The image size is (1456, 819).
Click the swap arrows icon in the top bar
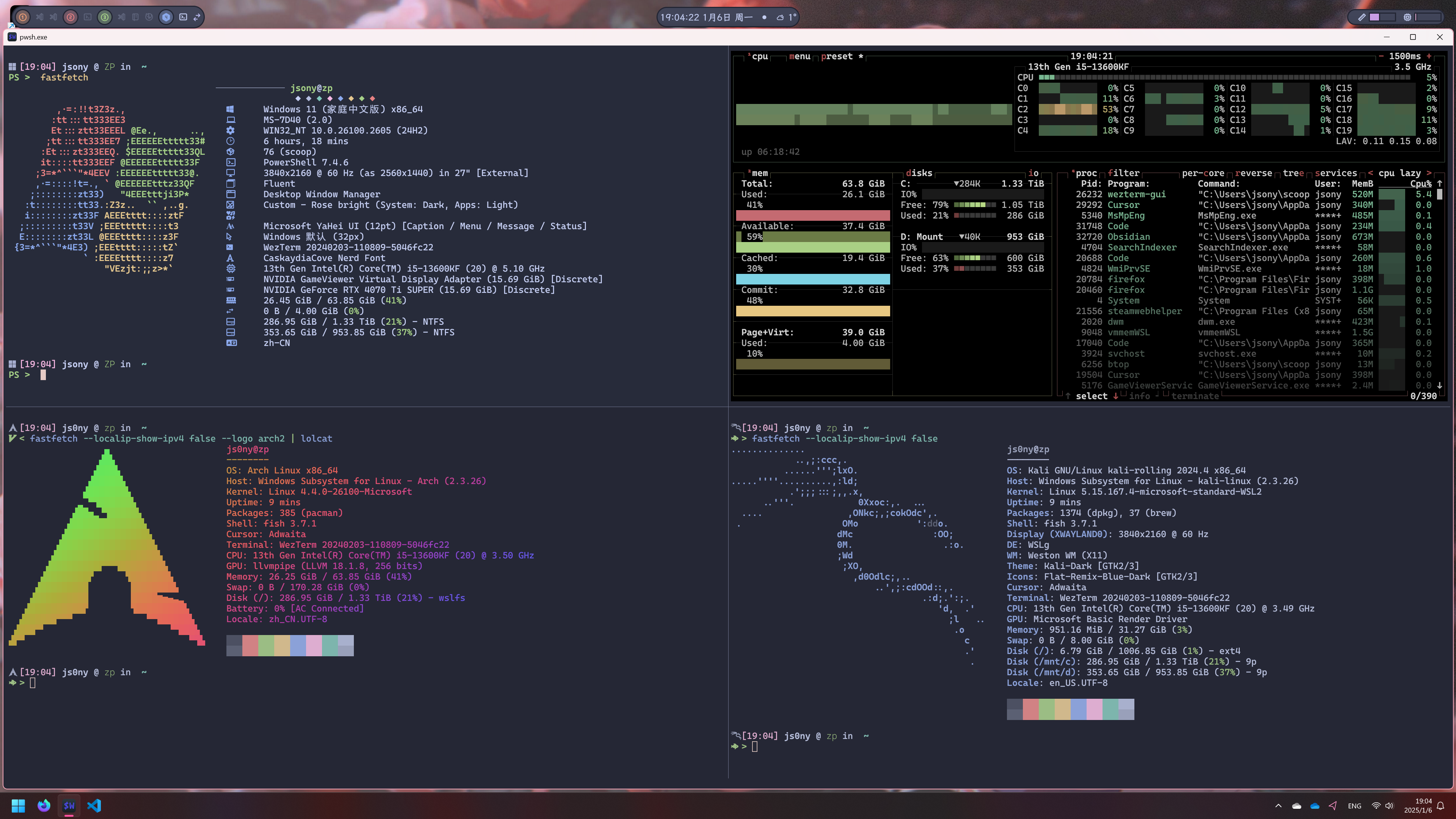click(x=197, y=17)
